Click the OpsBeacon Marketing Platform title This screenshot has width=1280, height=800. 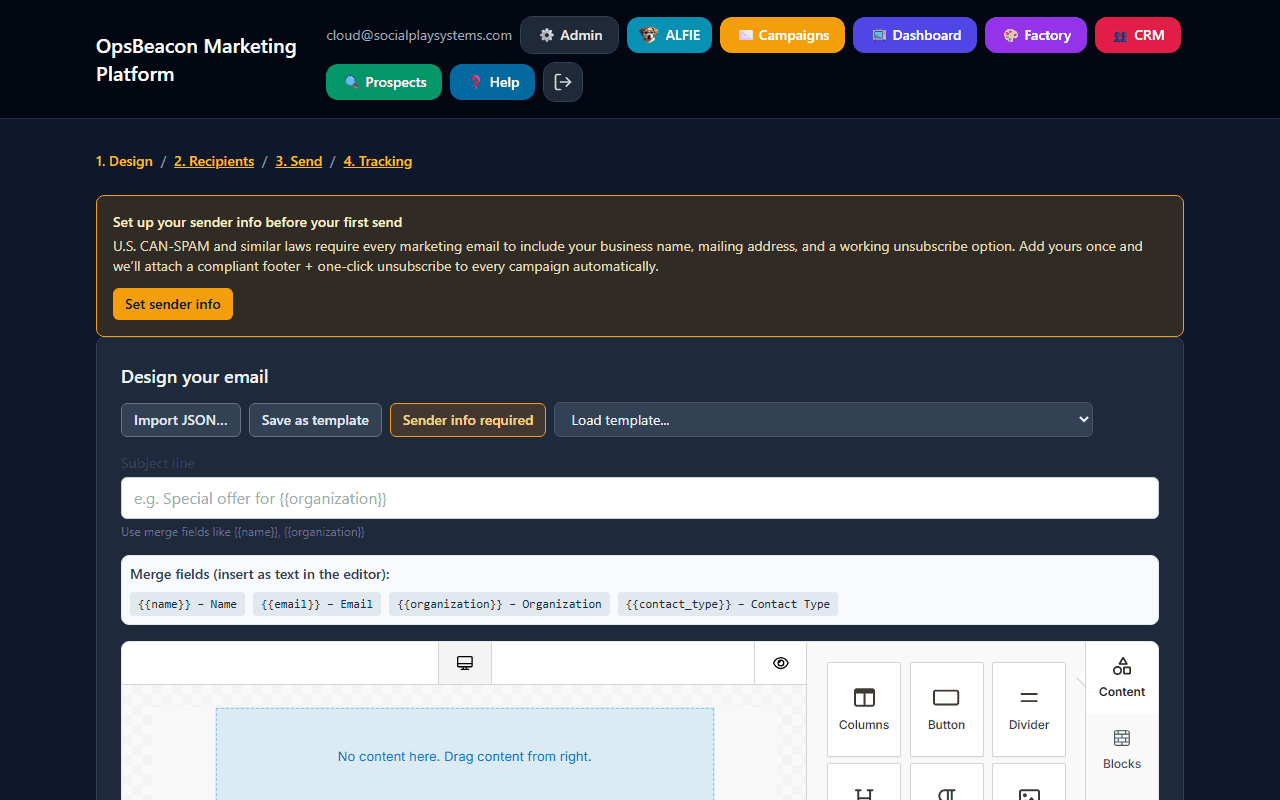coord(196,60)
